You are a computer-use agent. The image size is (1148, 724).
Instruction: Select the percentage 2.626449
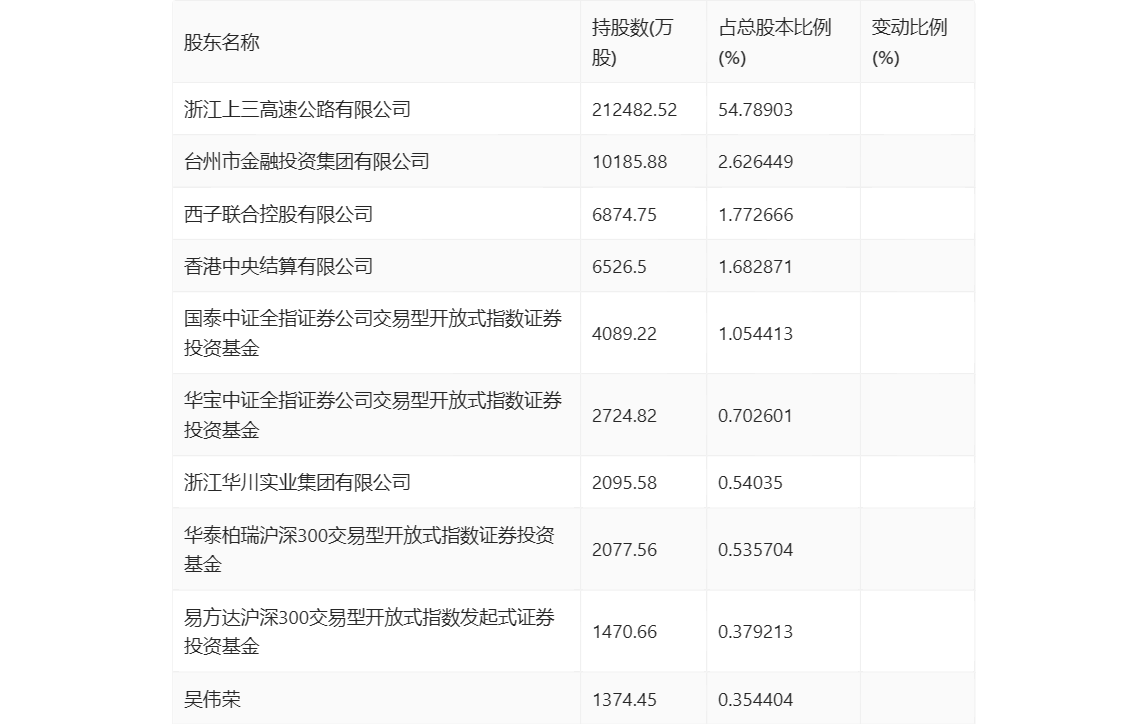[756, 162]
